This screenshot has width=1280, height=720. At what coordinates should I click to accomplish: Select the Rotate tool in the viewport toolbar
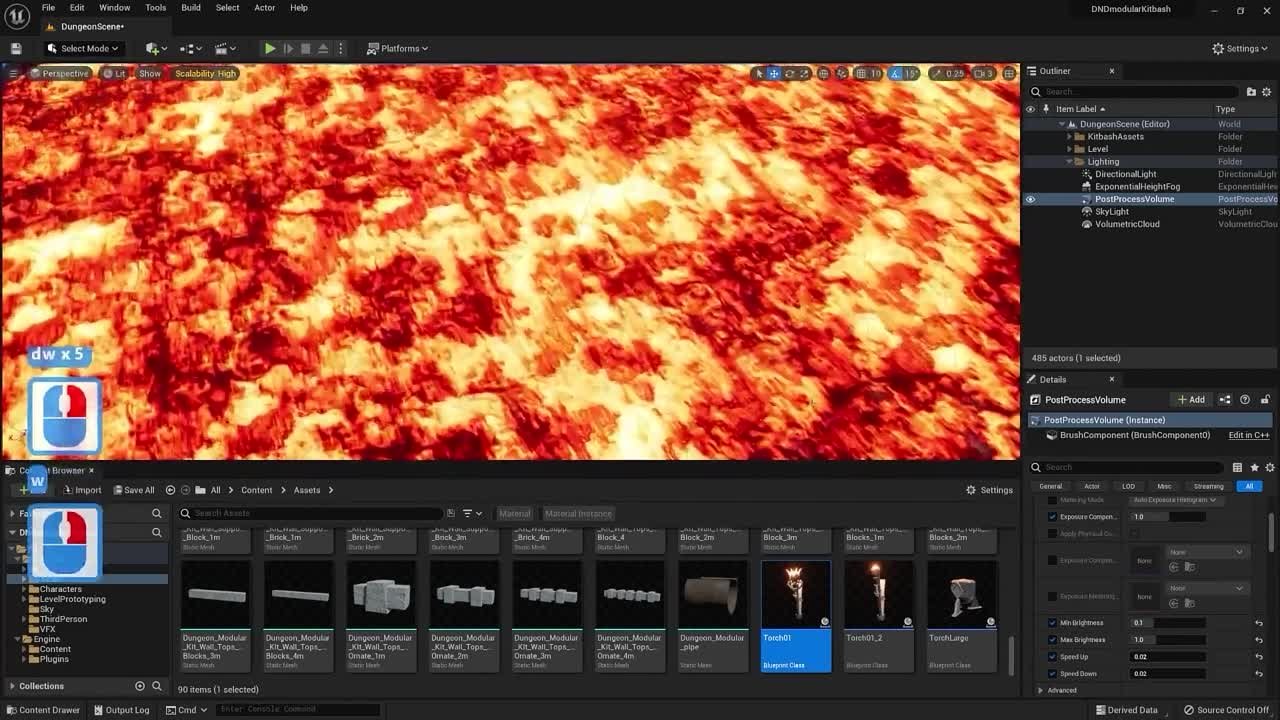pos(789,73)
